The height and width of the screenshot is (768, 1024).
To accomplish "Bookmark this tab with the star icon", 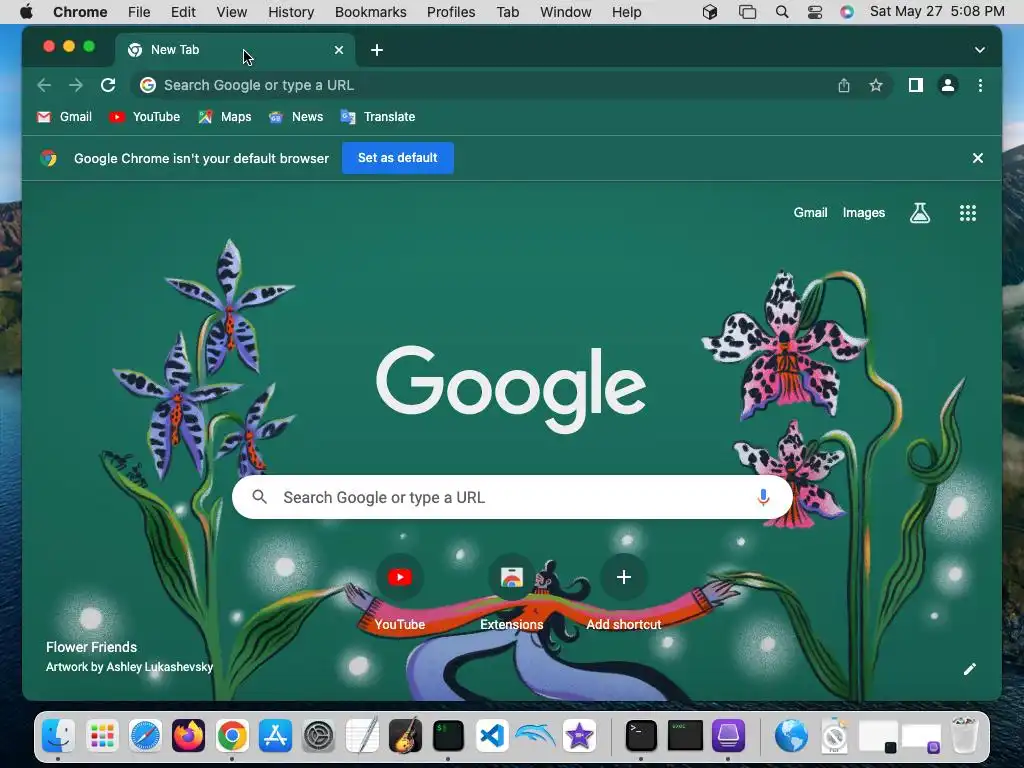I will [x=876, y=86].
